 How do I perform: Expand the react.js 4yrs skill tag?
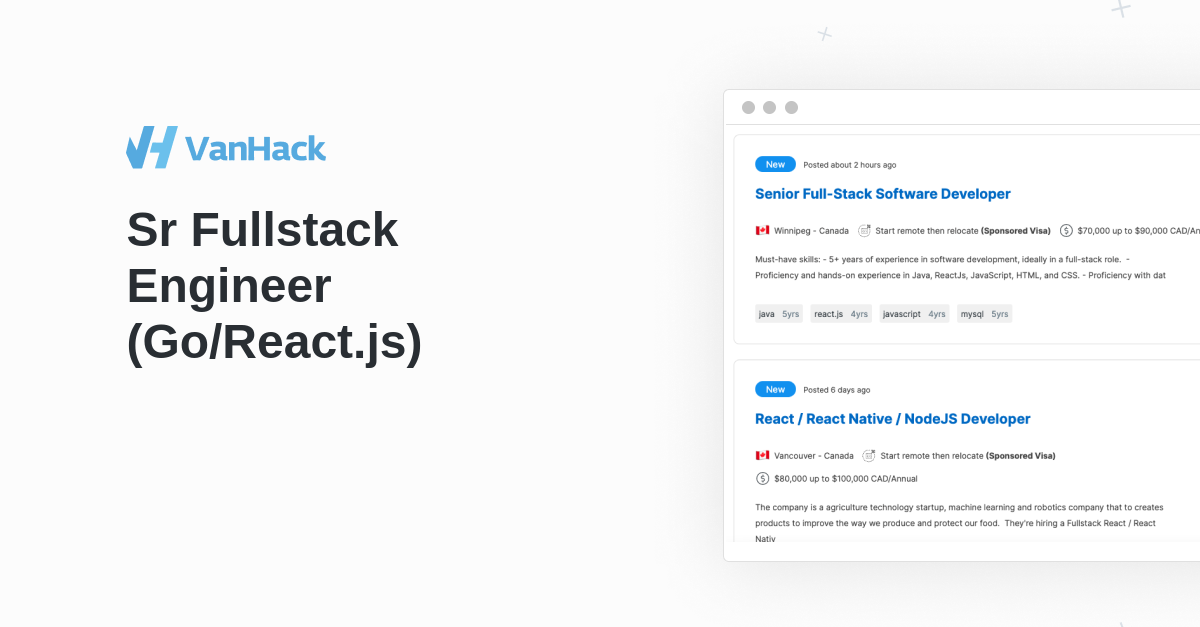(841, 313)
